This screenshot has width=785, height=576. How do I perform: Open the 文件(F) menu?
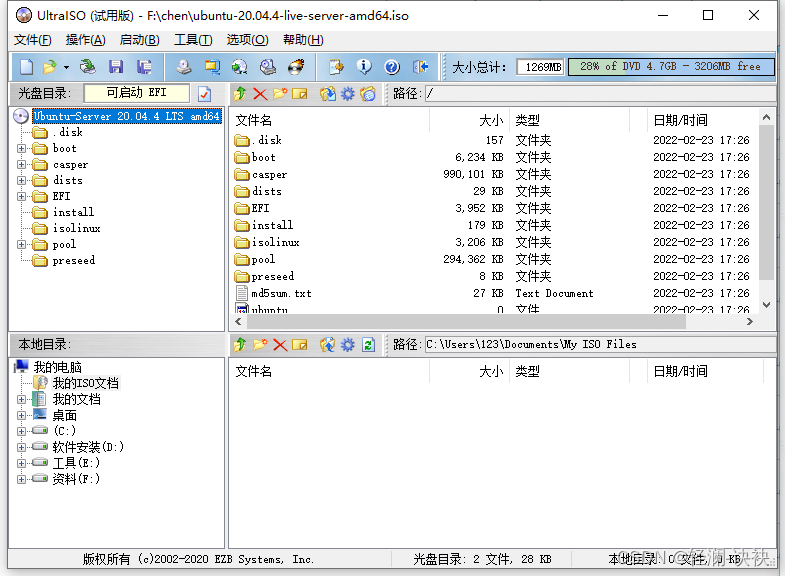click(x=33, y=40)
